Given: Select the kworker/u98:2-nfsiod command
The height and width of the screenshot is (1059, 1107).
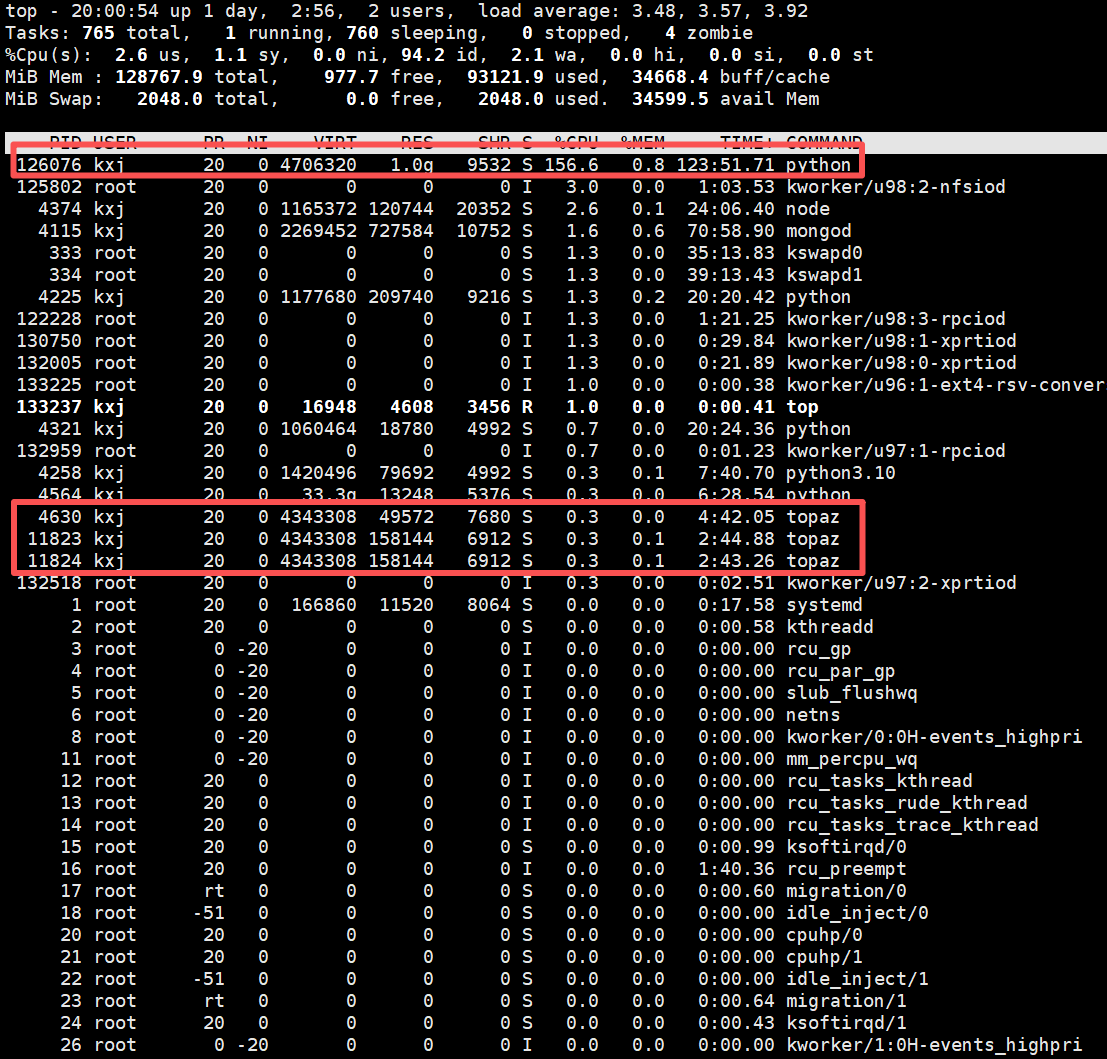Looking at the screenshot, I should coord(895,187).
